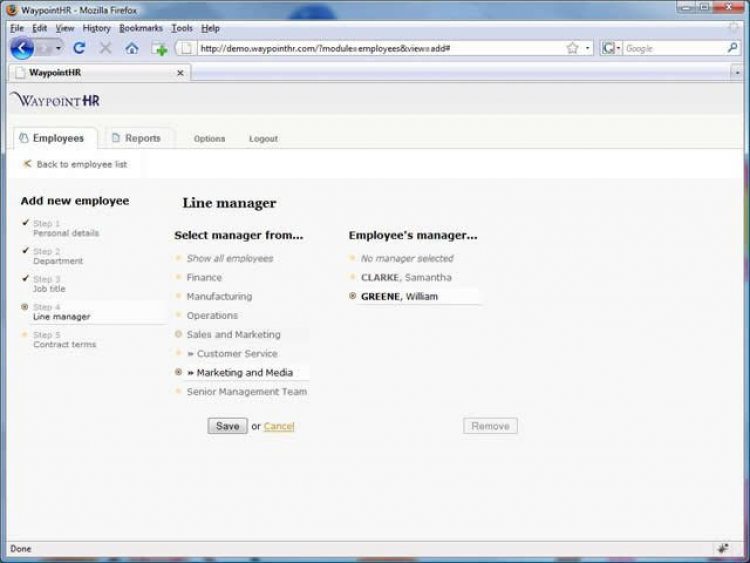Click the Save button
Image resolution: width=750 pixels, height=563 pixels.
tap(227, 426)
